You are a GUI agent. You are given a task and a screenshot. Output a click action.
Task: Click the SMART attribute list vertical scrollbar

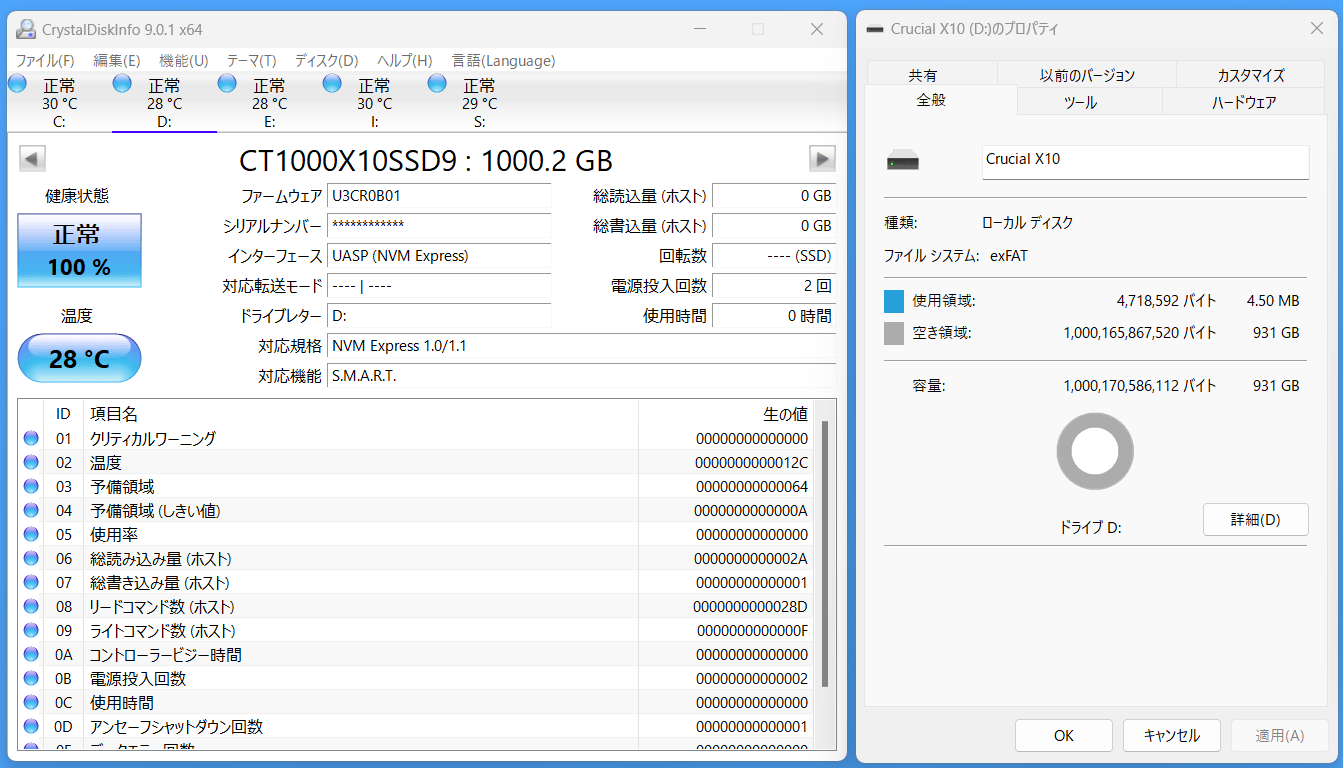(825, 554)
